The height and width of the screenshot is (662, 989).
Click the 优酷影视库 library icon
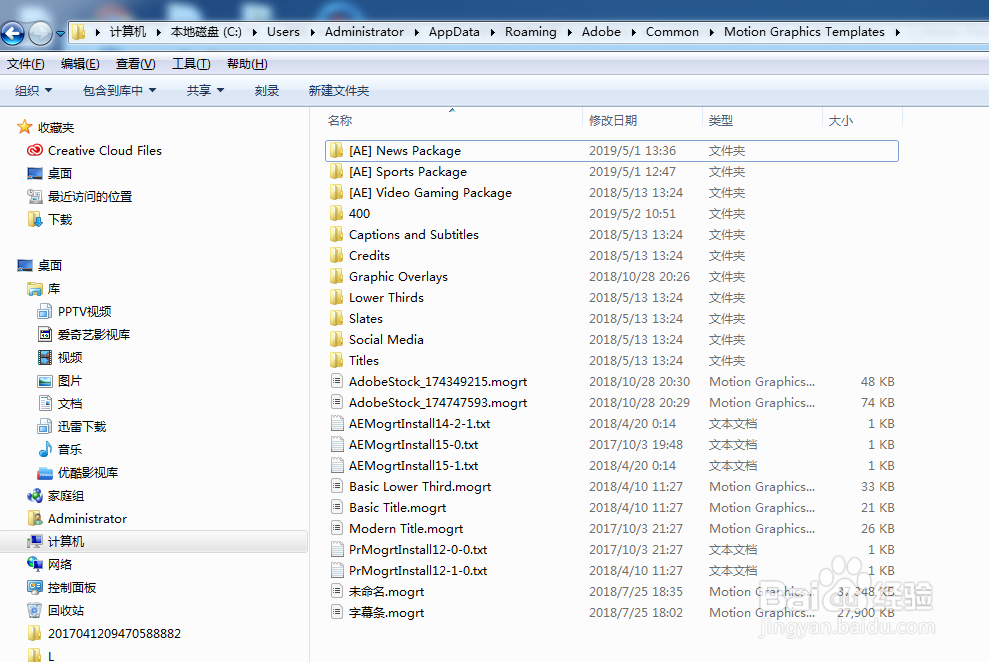coord(45,473)
